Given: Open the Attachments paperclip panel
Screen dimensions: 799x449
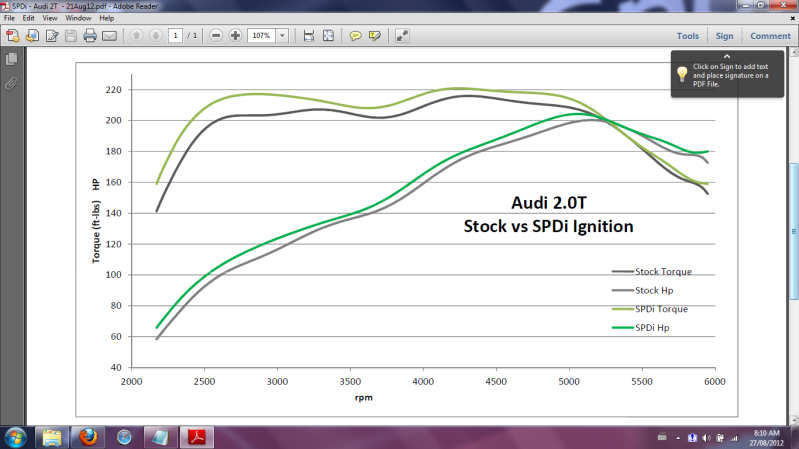Looking at the screenshot, I should click(x=12, y=83).
